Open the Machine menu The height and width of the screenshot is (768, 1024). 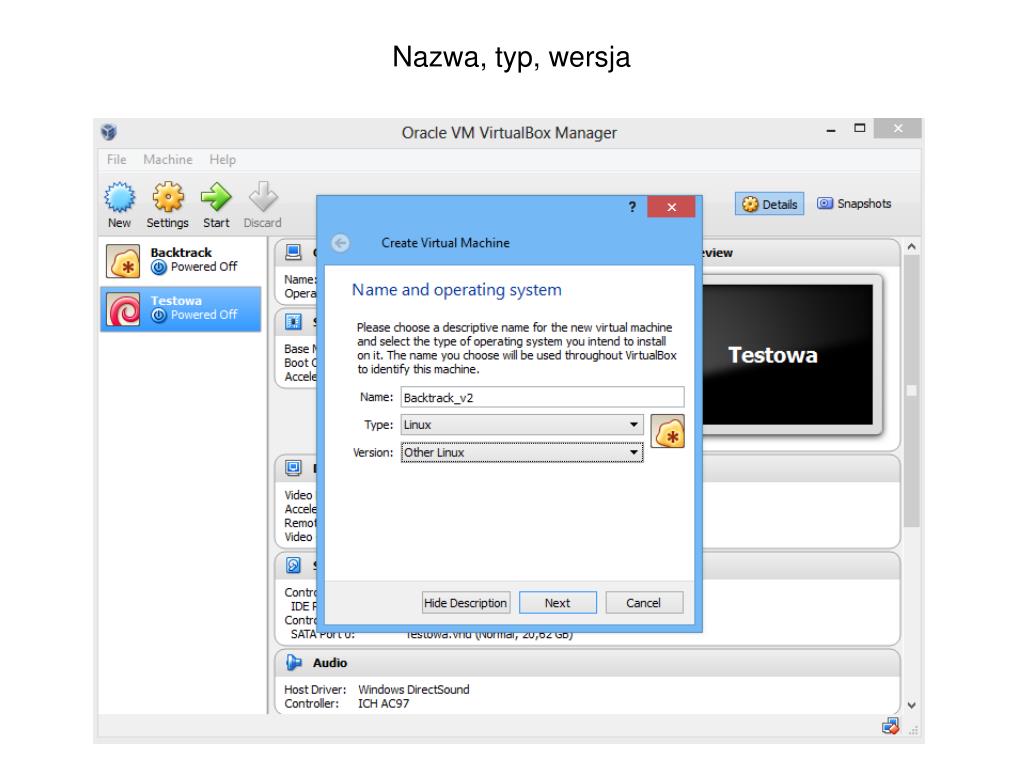click(168, 159)
